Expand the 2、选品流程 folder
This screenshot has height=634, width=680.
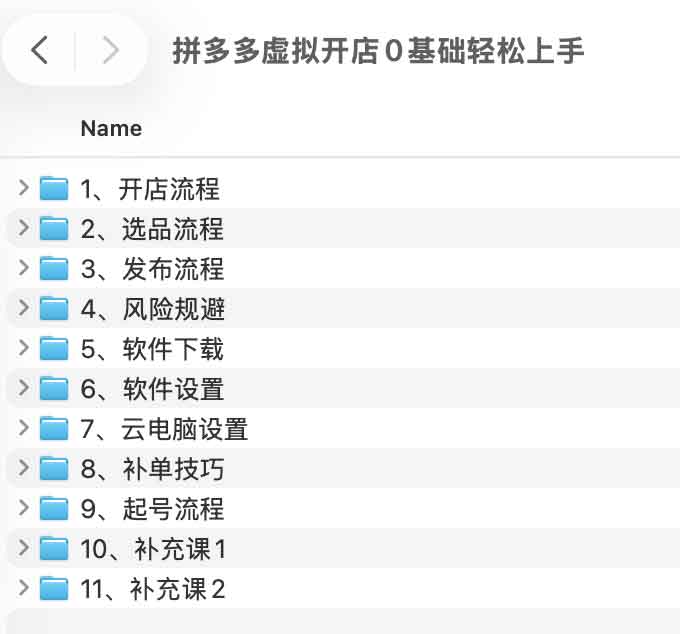[x=24, y=228]
